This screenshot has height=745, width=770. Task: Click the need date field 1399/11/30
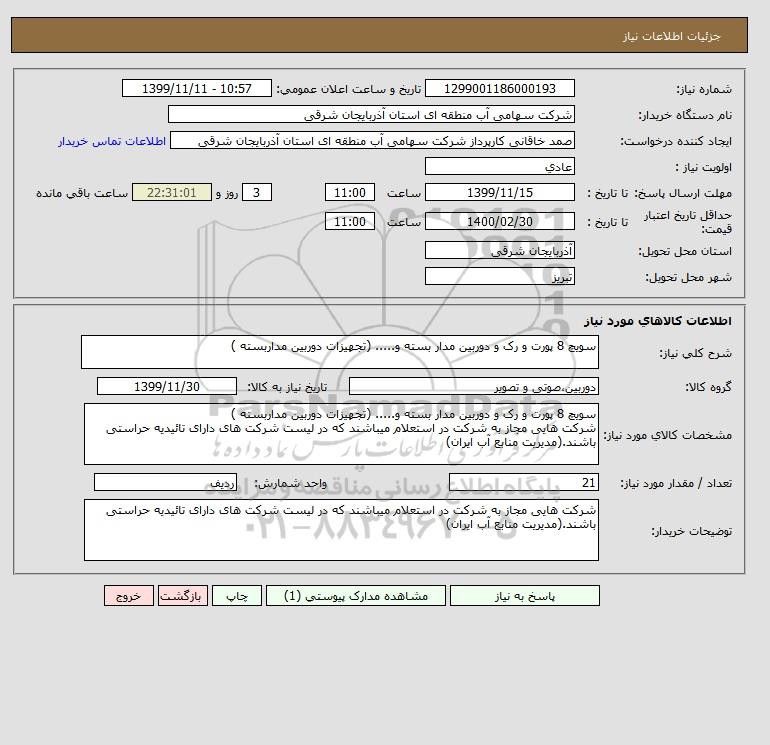pos(167,386)
